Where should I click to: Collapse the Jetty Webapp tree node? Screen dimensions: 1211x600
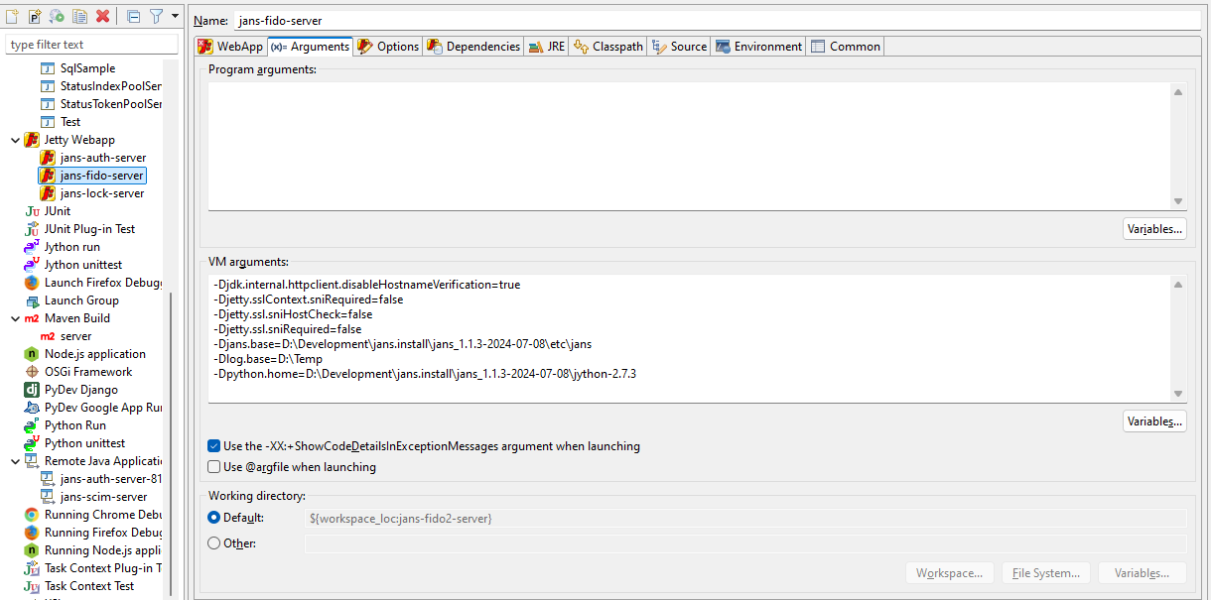tap(15, 140)
